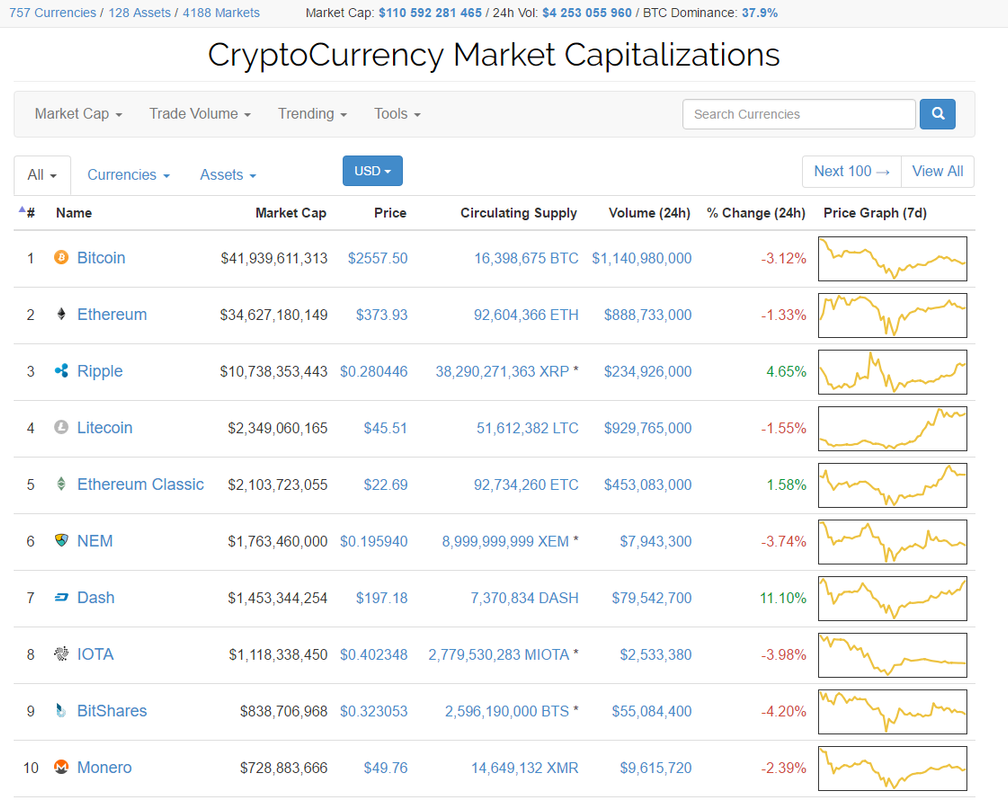
Task: Open the Trade Volume dropdown menu
Action: coord(200,114)
